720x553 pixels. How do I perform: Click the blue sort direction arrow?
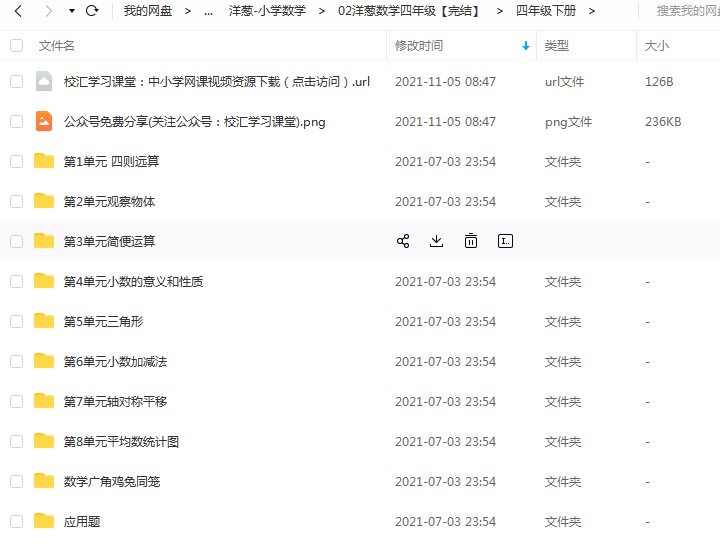pos(526,46)
